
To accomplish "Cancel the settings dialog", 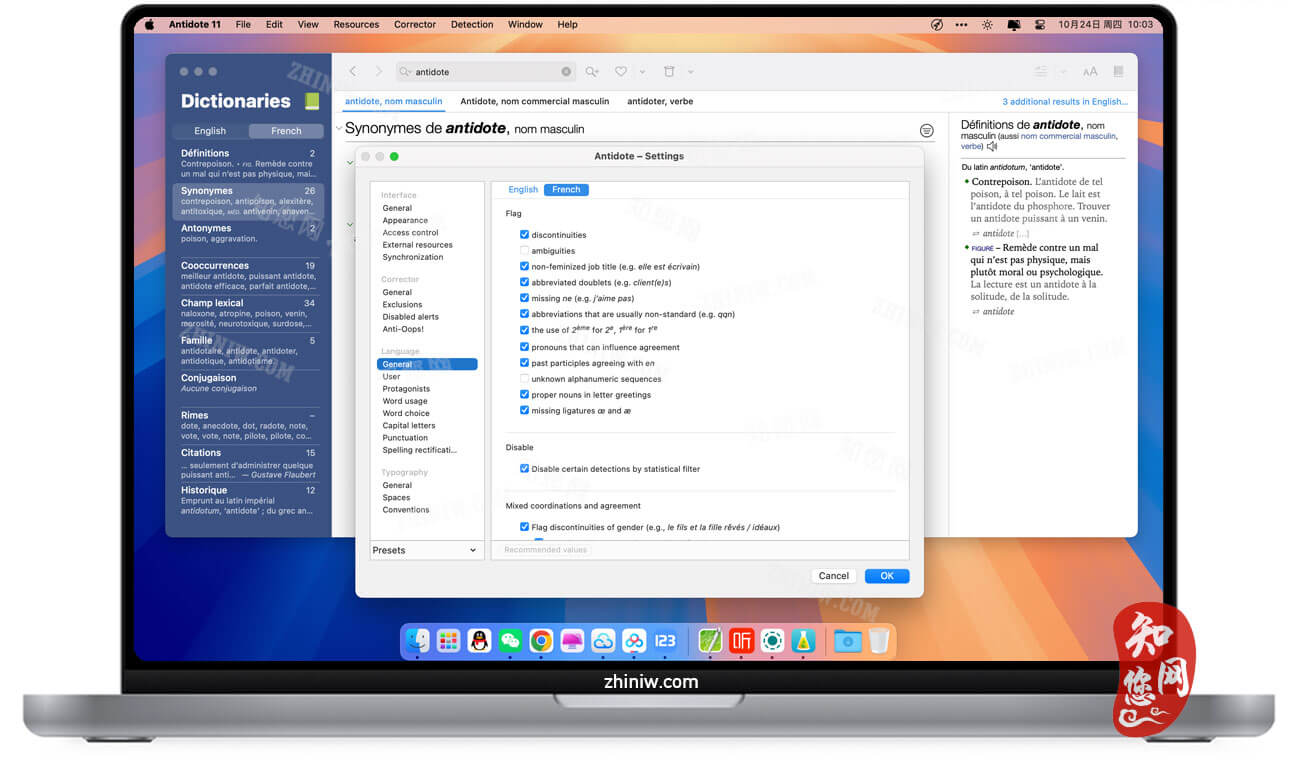I will (x=834, y=576).
